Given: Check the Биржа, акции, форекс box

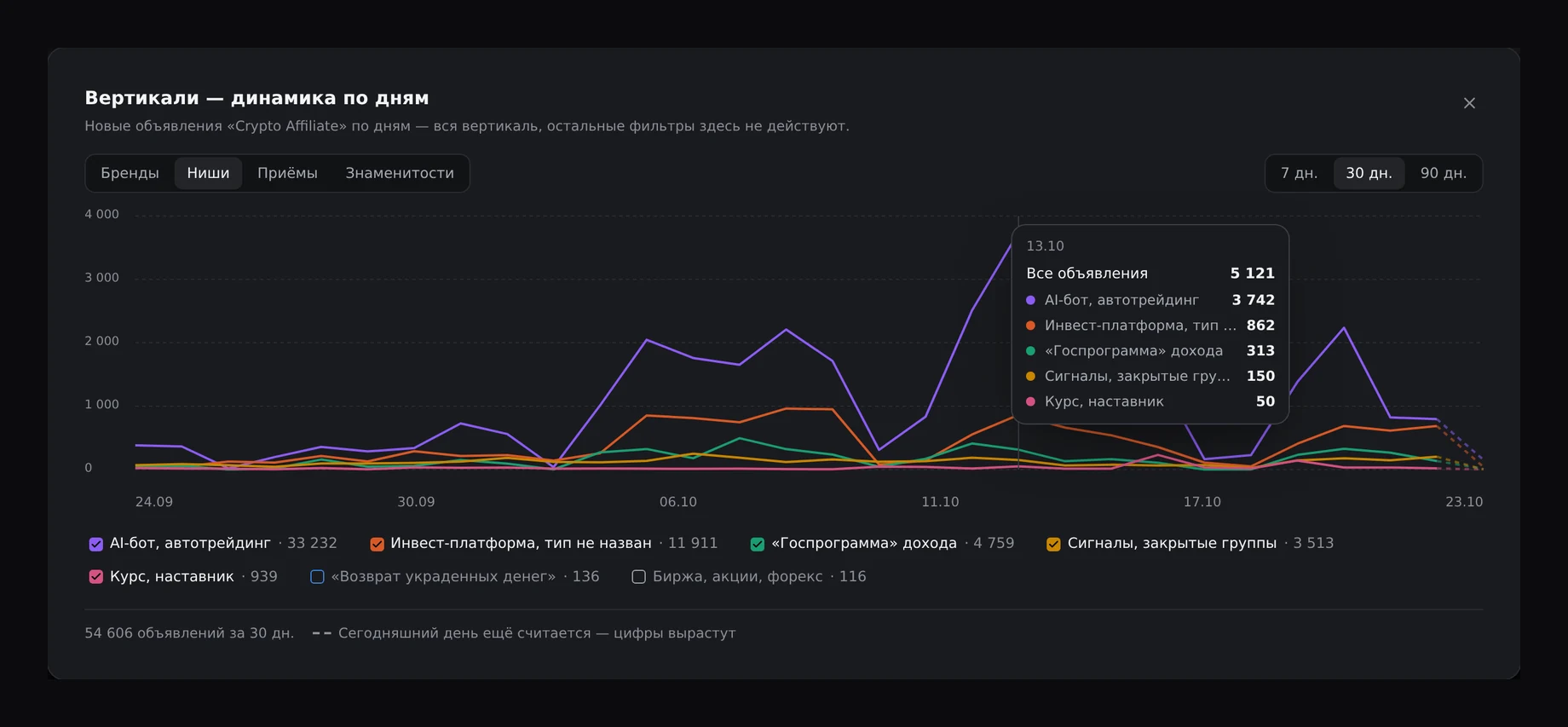Looking at the screenshot, I should tap(638, 577).
